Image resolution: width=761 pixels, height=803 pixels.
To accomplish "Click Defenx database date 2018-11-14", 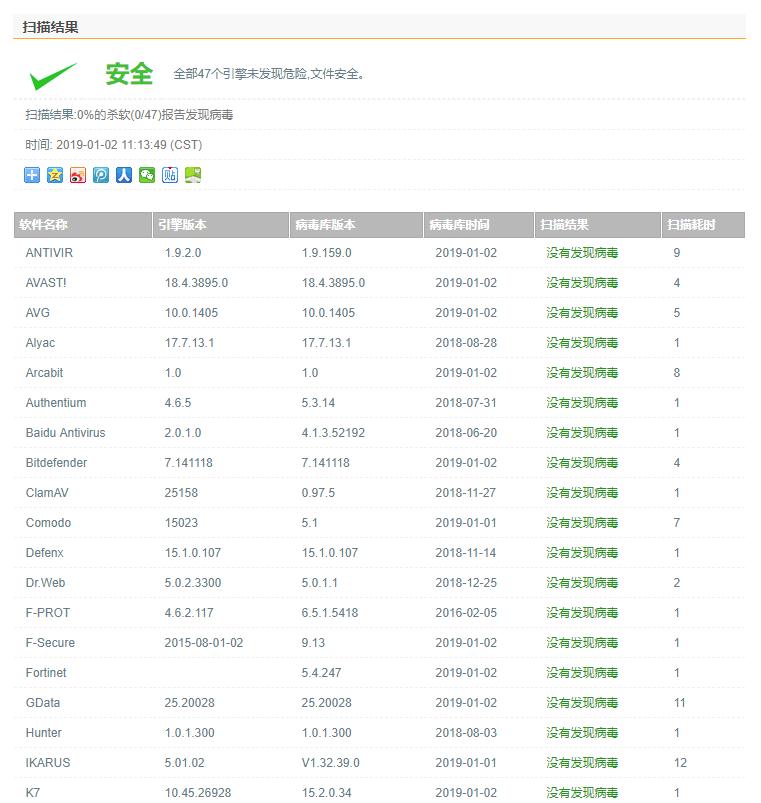I will 466,553.
